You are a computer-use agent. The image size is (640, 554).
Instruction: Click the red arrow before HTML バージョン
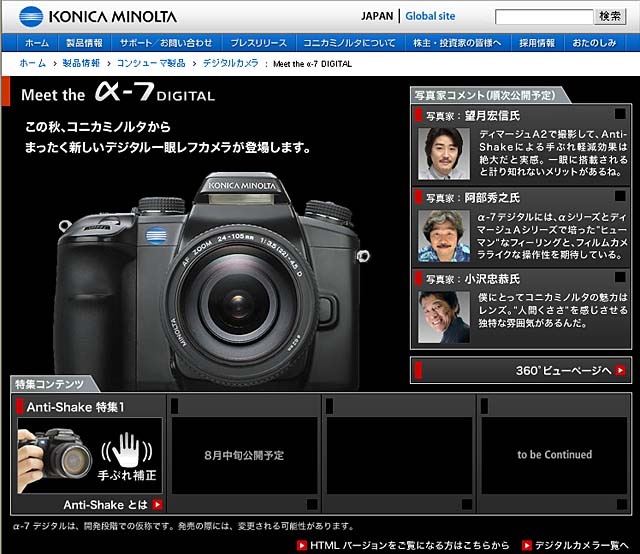pyautogui.click(x=302, y=545)
